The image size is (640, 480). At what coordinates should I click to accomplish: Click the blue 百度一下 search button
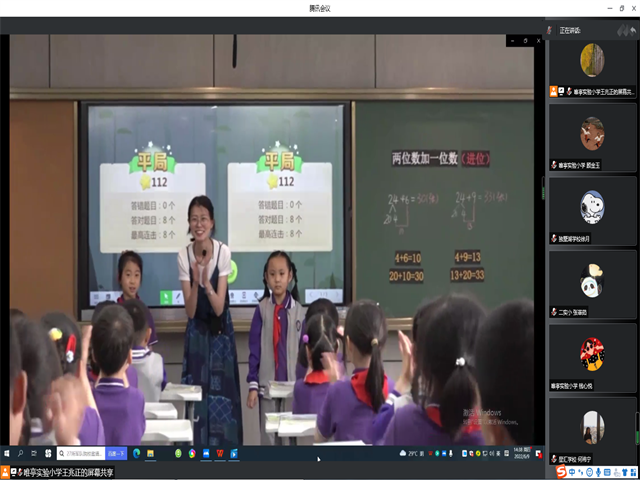(x=116, y=453)
